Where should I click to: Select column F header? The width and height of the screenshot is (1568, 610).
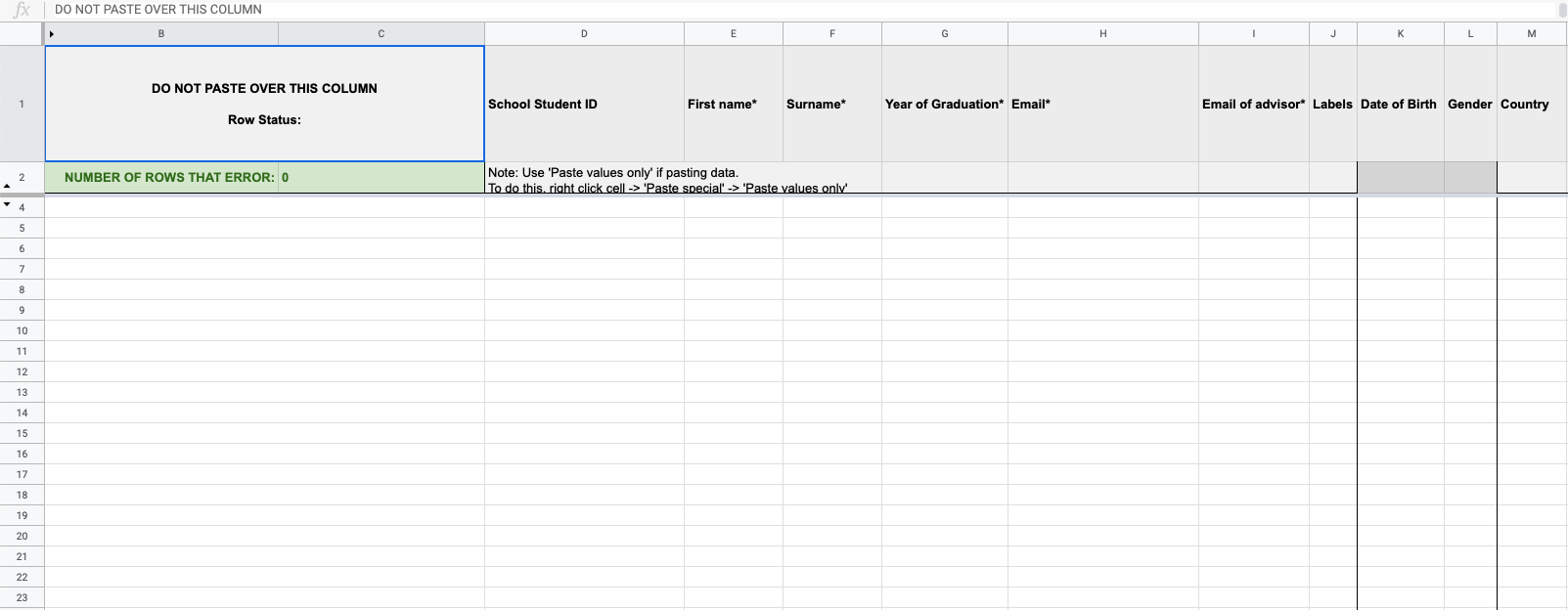(x=832, y=34)
